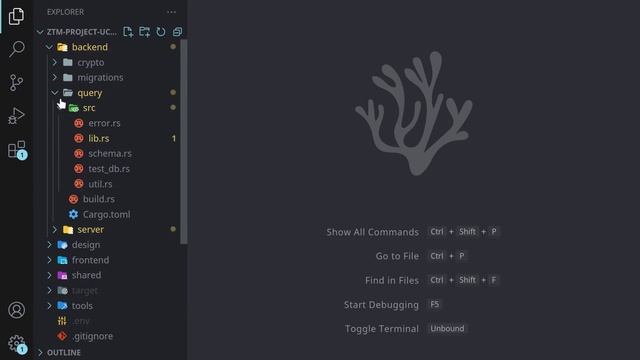Open the Source Control view
Screen dimensions: 640x360
(16, 82)
